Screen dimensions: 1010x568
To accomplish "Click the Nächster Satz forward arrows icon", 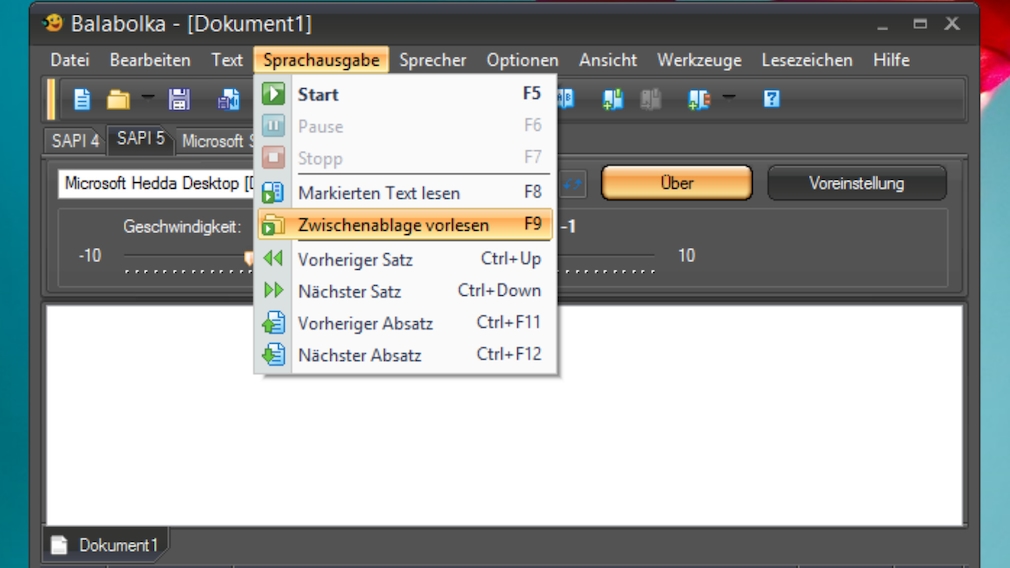I will point(273,291).
